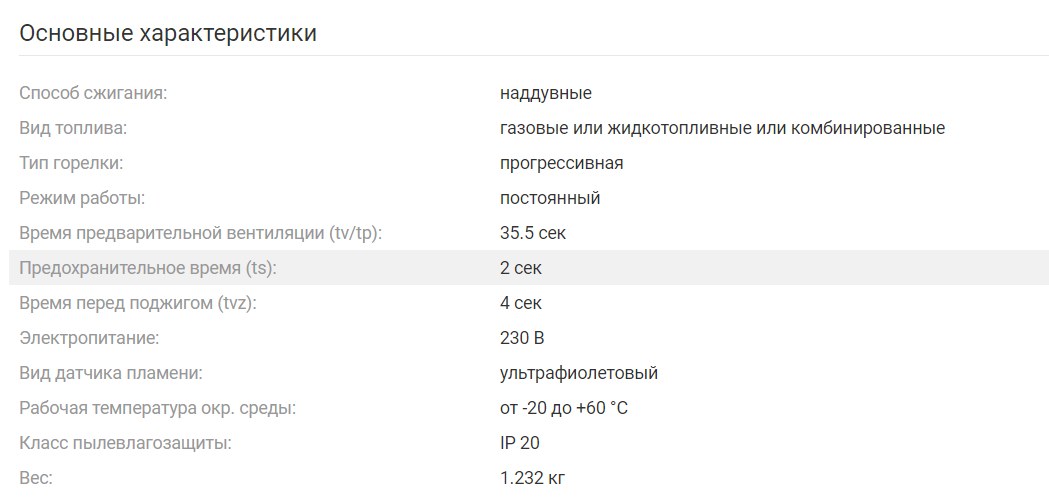Click the "постоянный" value
Screen dimensions: 1049x502
550,198
